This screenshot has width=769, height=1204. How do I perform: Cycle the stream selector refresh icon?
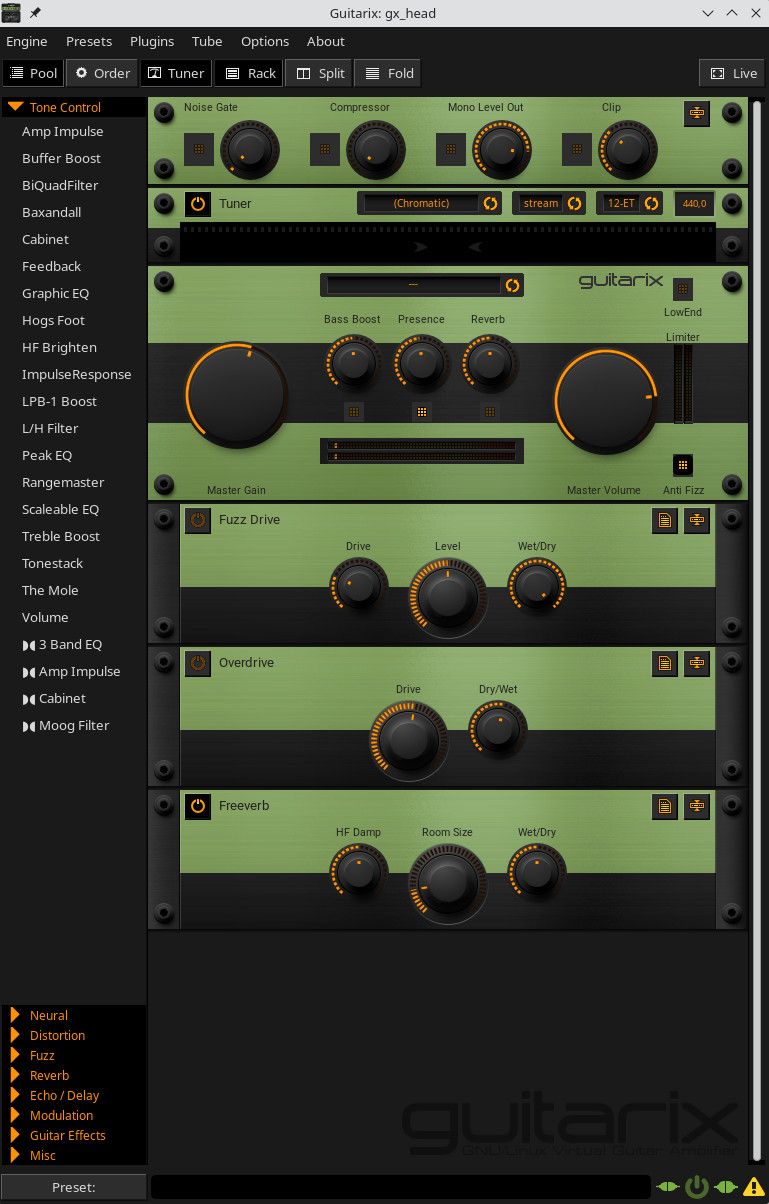point(574,203)
